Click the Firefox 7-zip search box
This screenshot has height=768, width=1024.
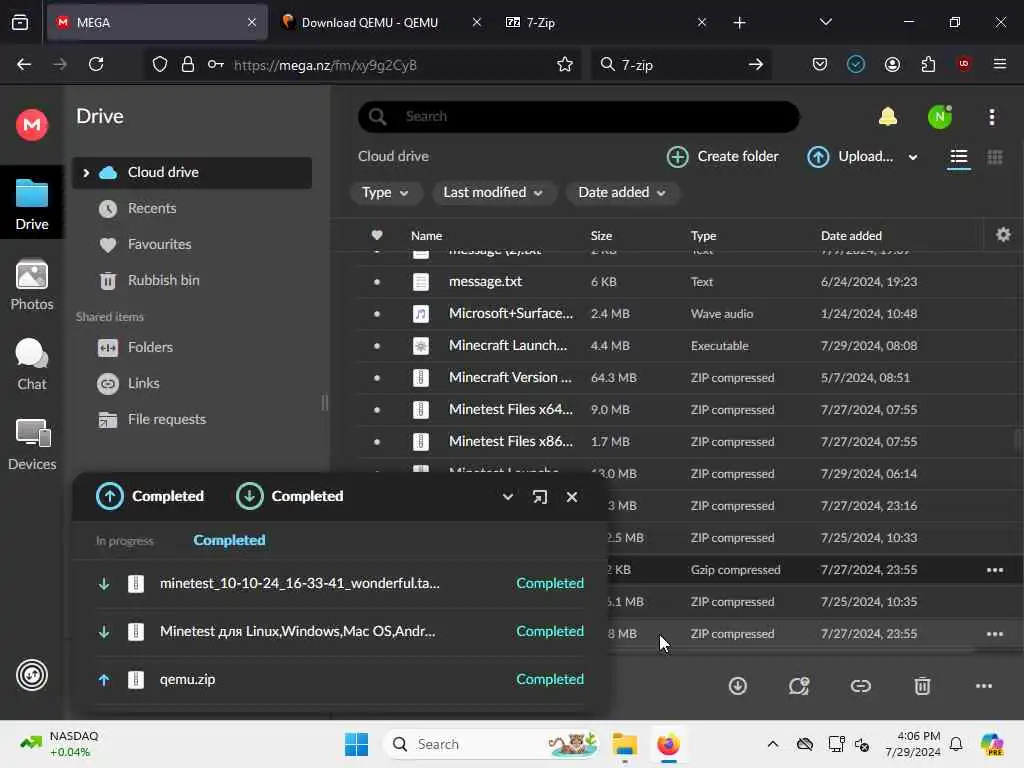[681, 64]
